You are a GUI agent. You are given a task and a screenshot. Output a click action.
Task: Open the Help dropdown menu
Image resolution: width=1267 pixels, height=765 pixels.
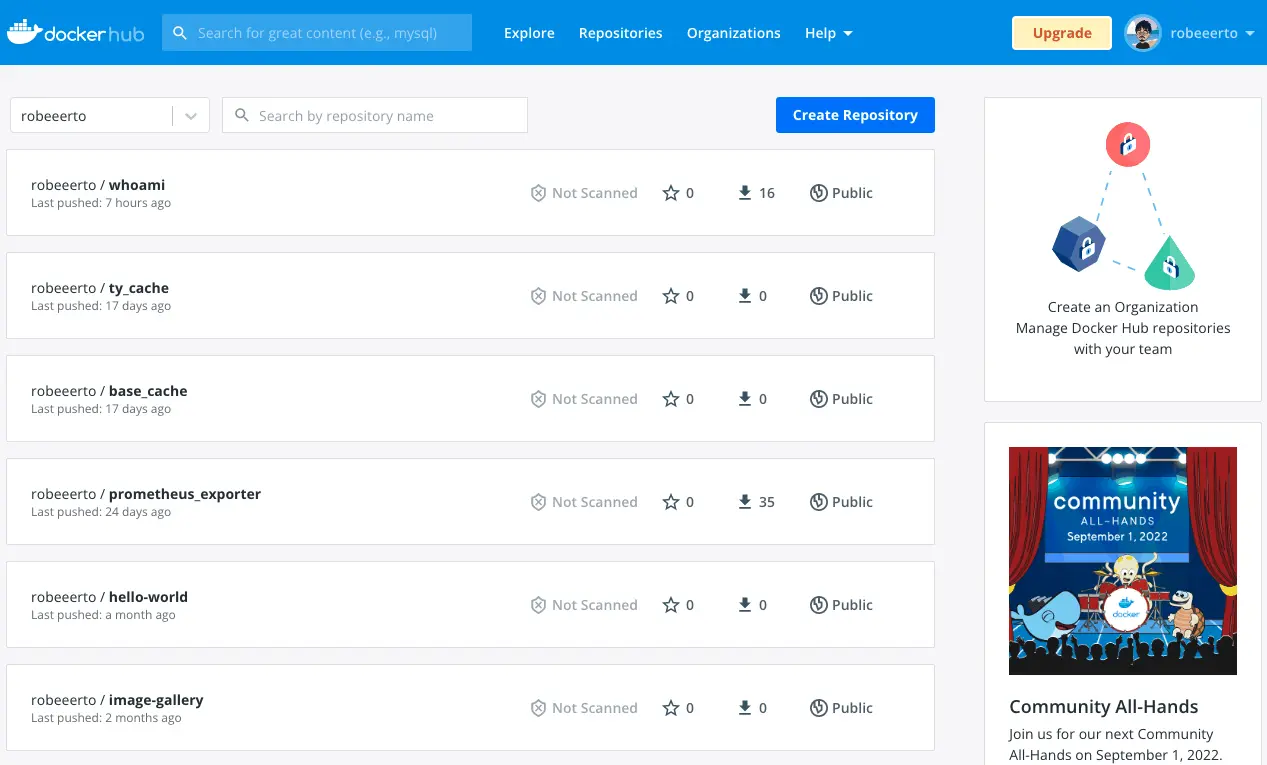[828, 33]
